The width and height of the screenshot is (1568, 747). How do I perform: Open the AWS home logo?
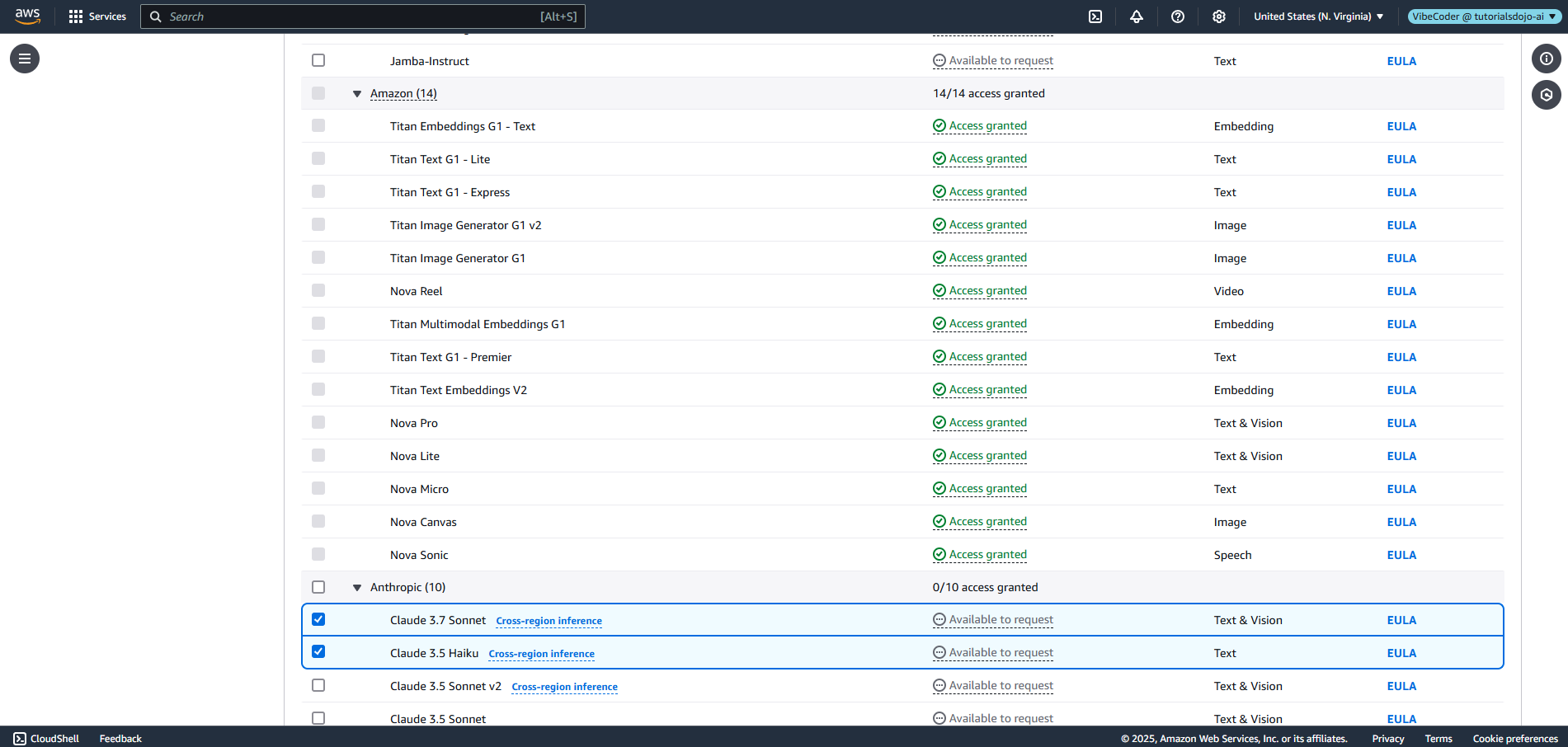click(x=27, y=16)
